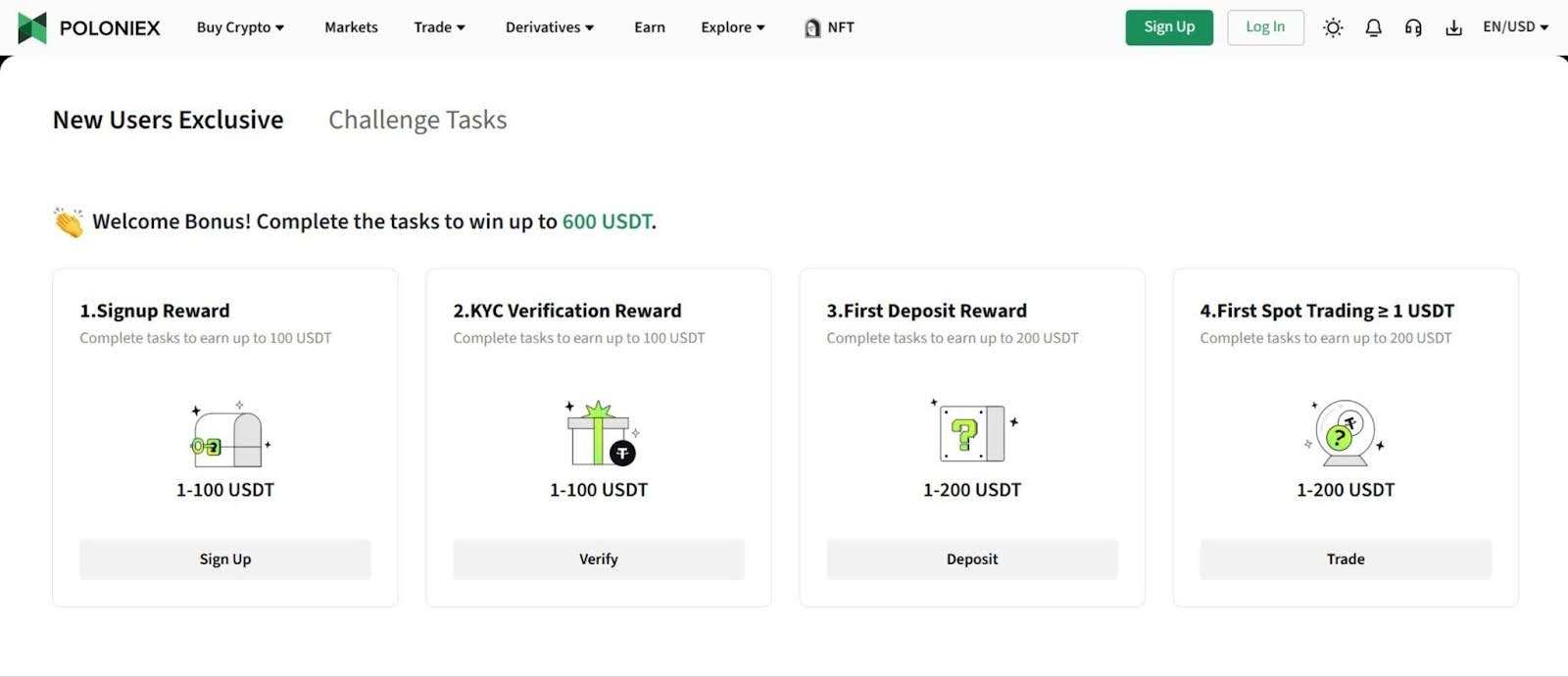Screen dimensions: 1568x677
Task: Click the headset support icon
Action: pos(1413,27)
